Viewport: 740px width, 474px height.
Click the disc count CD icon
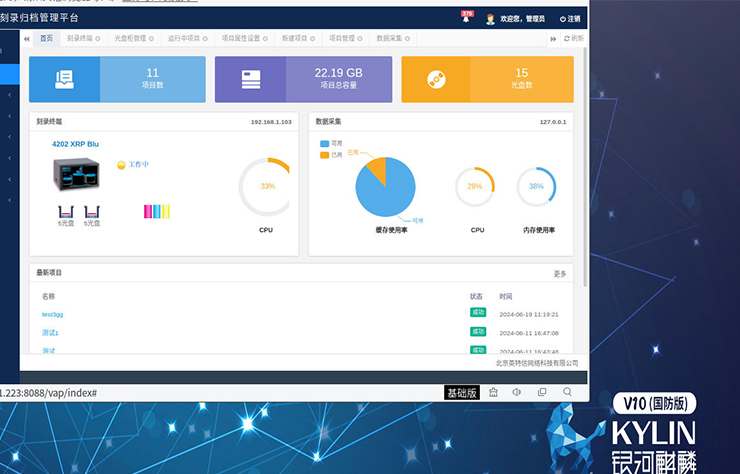coord(436,79)
